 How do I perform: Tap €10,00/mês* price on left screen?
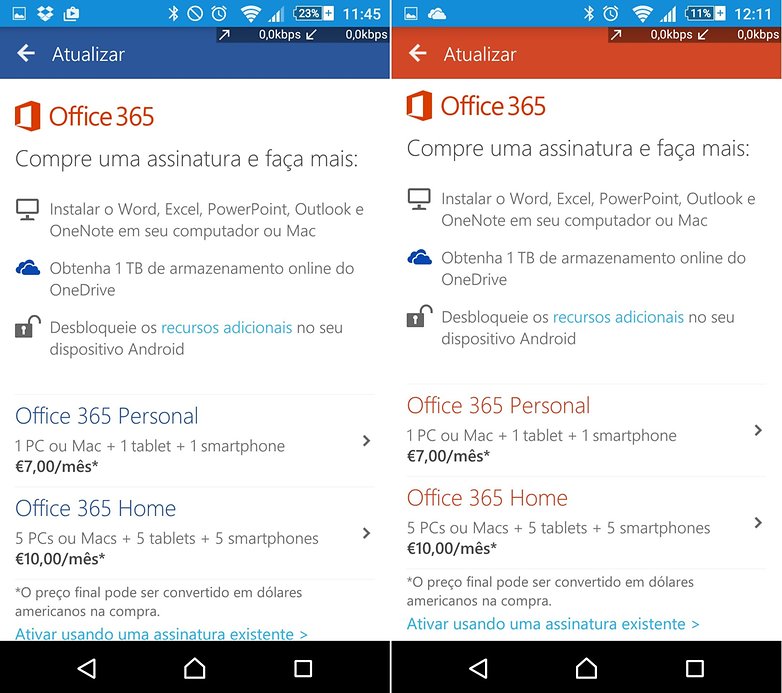click(x=60, y=559)
